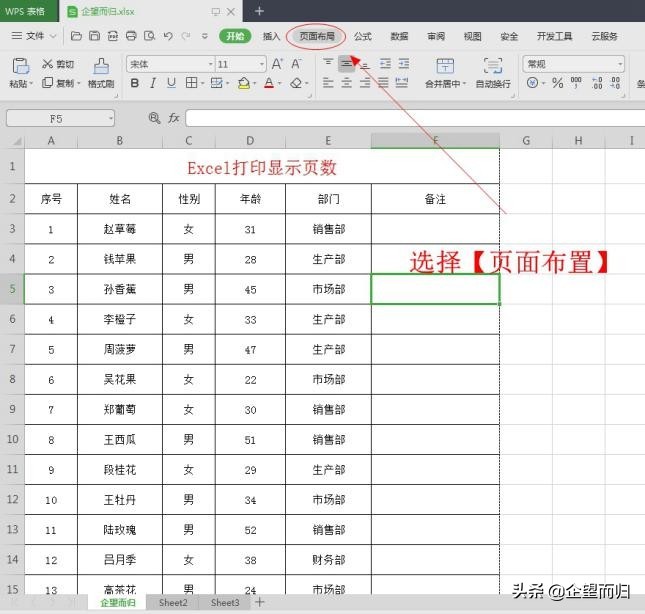Open the 审阅 ribbon tab

436,36
